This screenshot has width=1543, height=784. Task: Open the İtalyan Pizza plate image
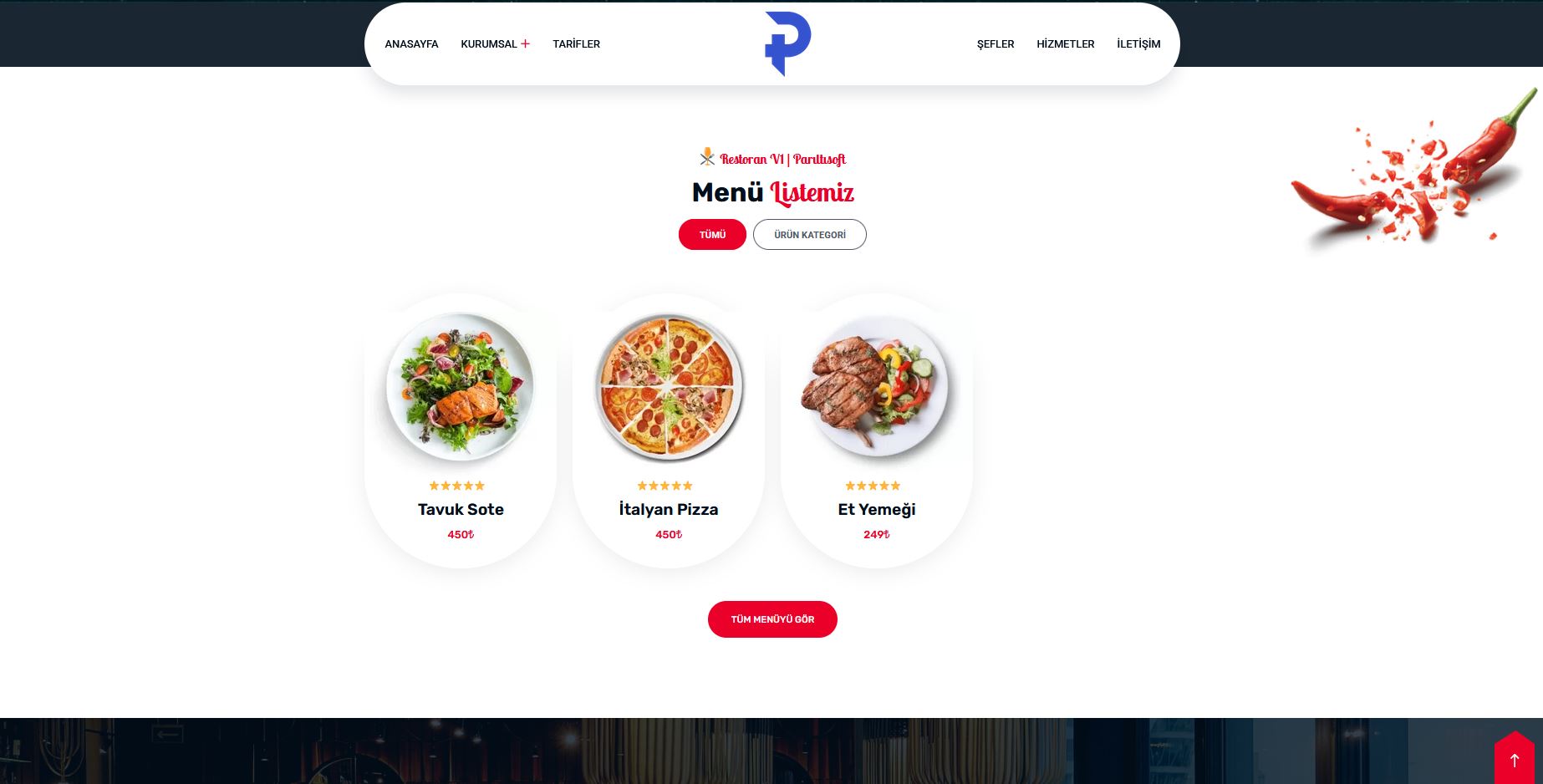point(669,387)
